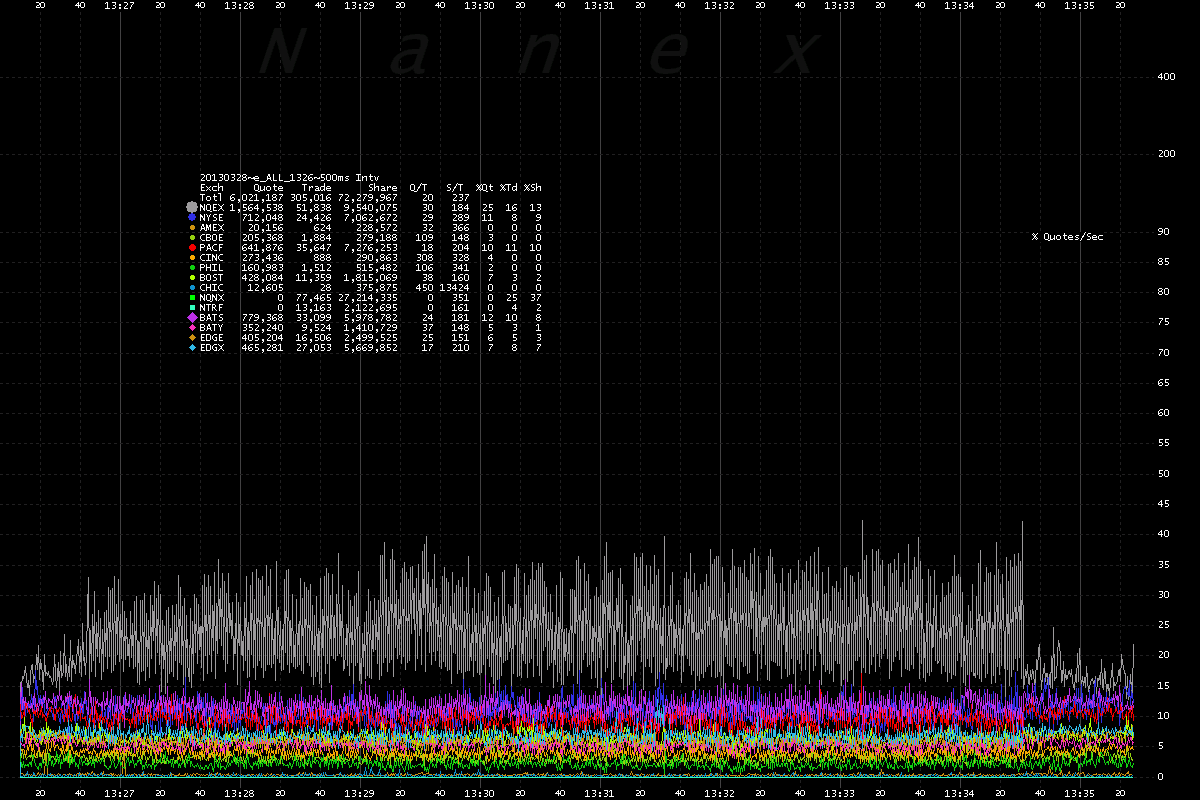Click the BOST legend dot
Screen dimensions: 1200x800
[191, 277]
